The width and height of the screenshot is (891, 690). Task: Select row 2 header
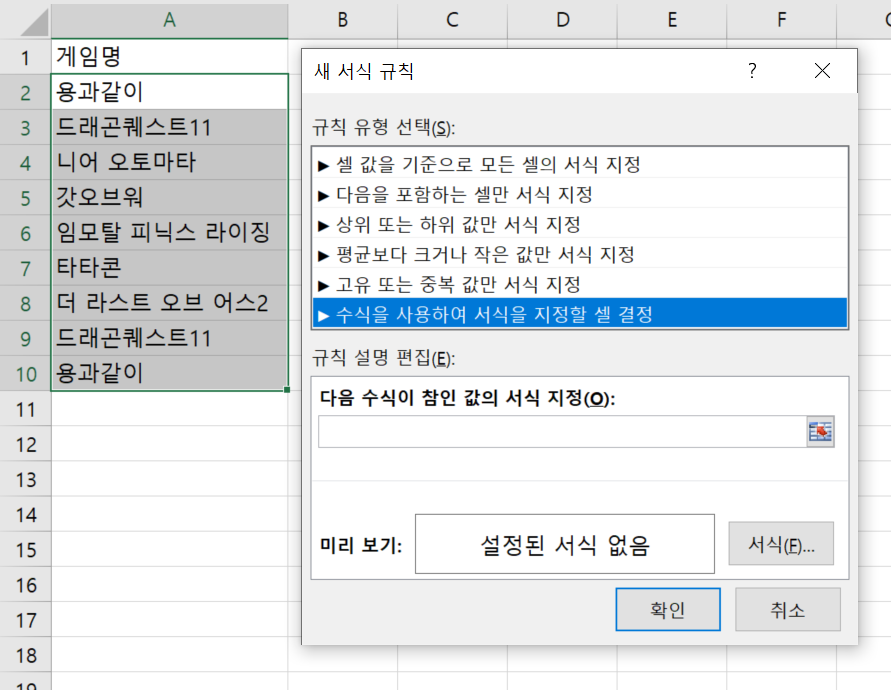(x=26, y=93)
